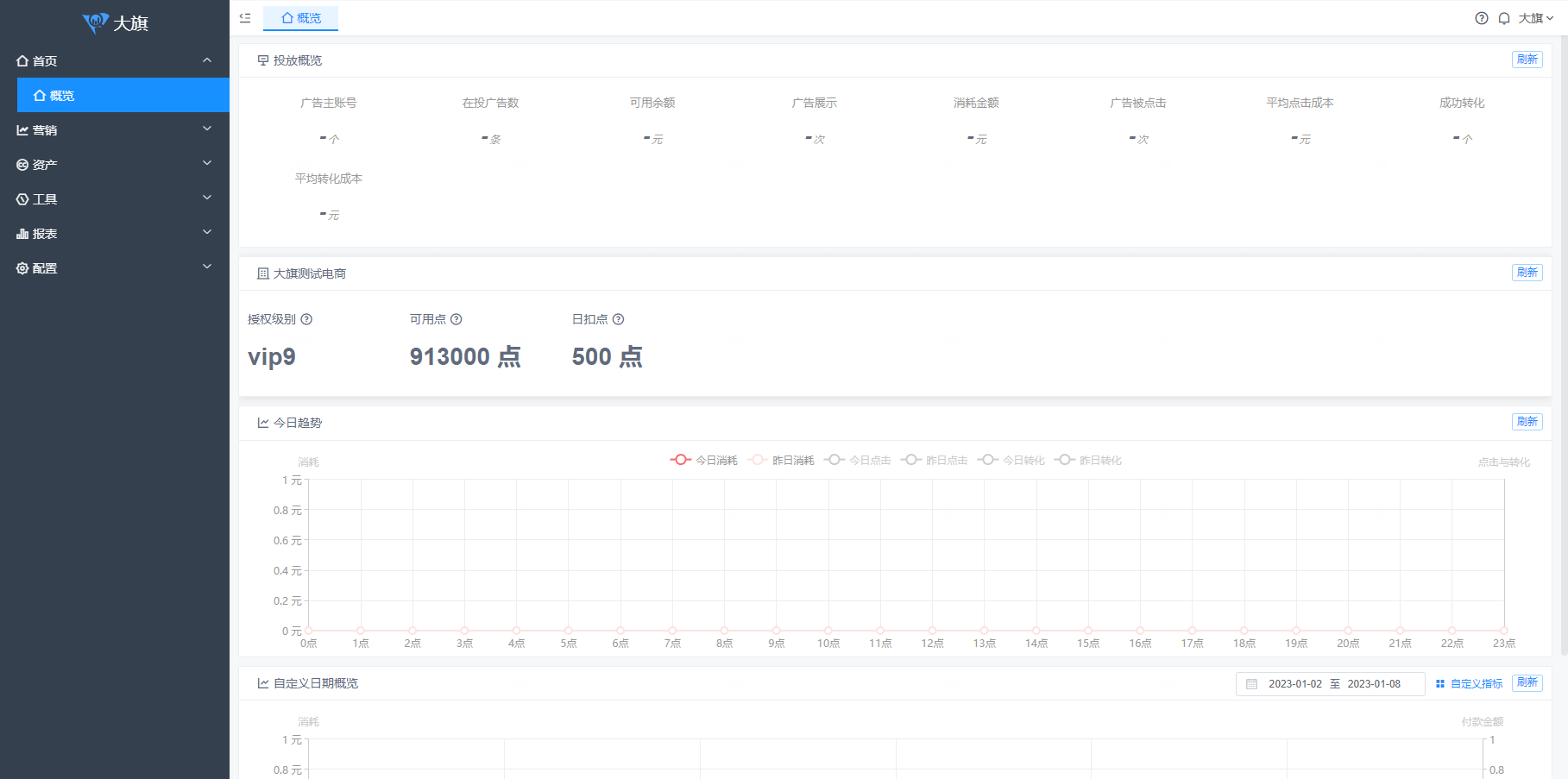Click the 可用点 help tooltip icon

tap(457, 319)
